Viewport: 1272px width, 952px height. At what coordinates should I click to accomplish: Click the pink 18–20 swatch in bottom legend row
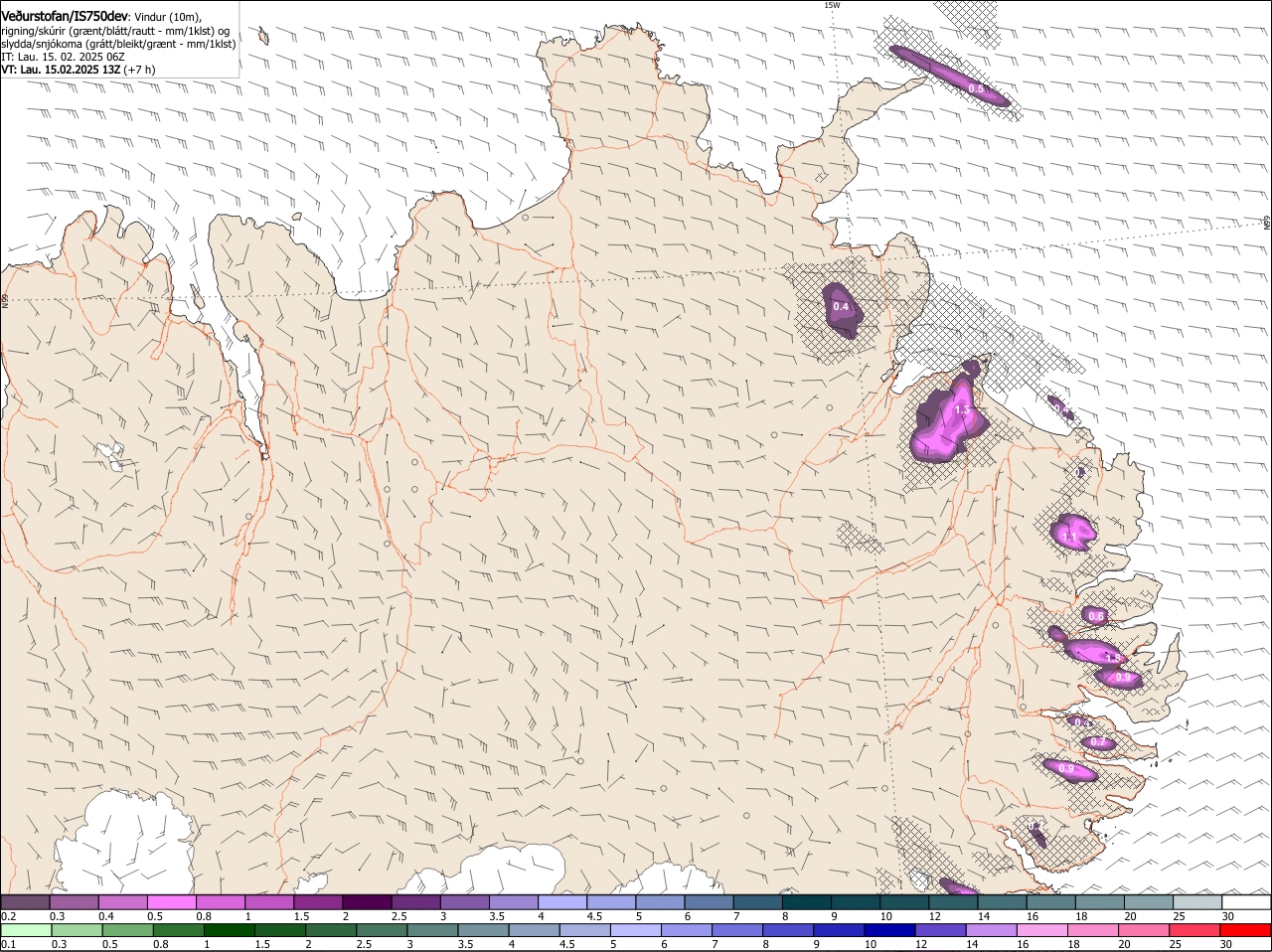click(1093, 930)
